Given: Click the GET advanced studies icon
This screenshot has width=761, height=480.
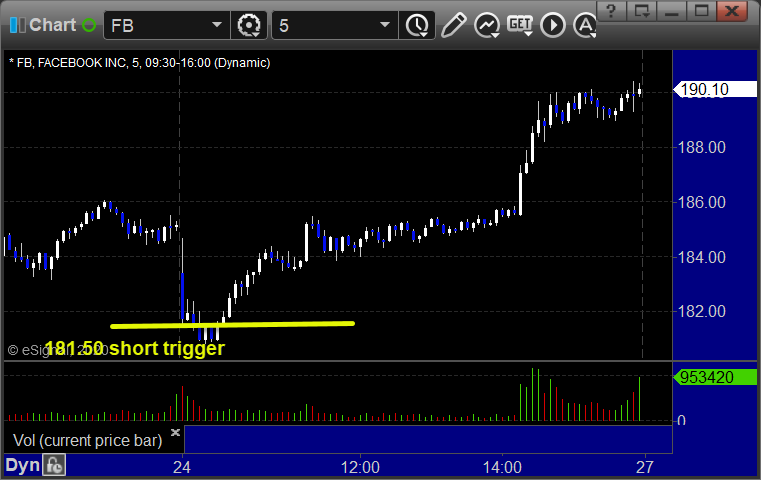Looking at the screenshot, I should (520, 25).
